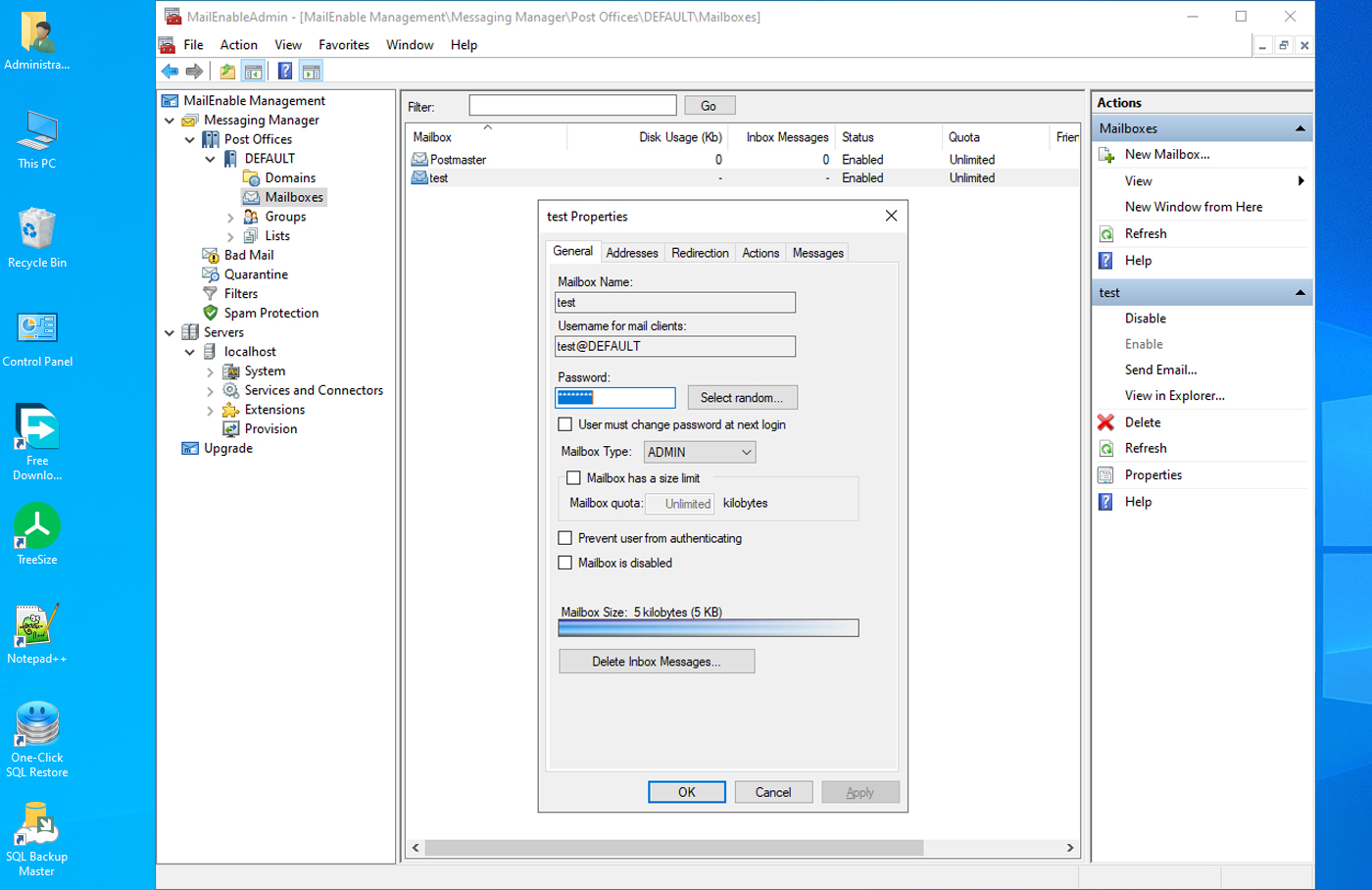Click the horizontal scrollbar in mailbox list
The image size is (1372, 890).
[x=674, y=848]
